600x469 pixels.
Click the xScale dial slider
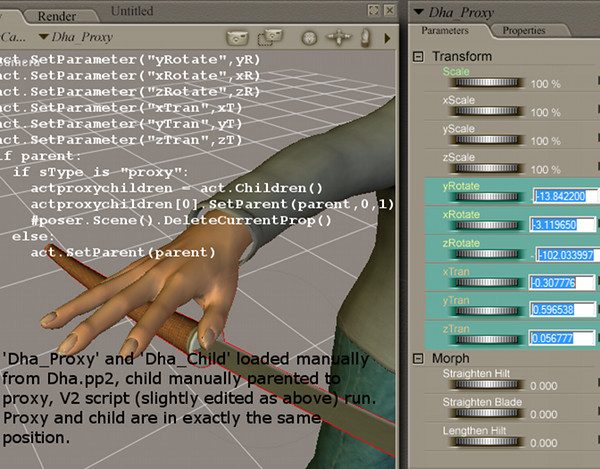pyautogui.click(x=486, y=111)
